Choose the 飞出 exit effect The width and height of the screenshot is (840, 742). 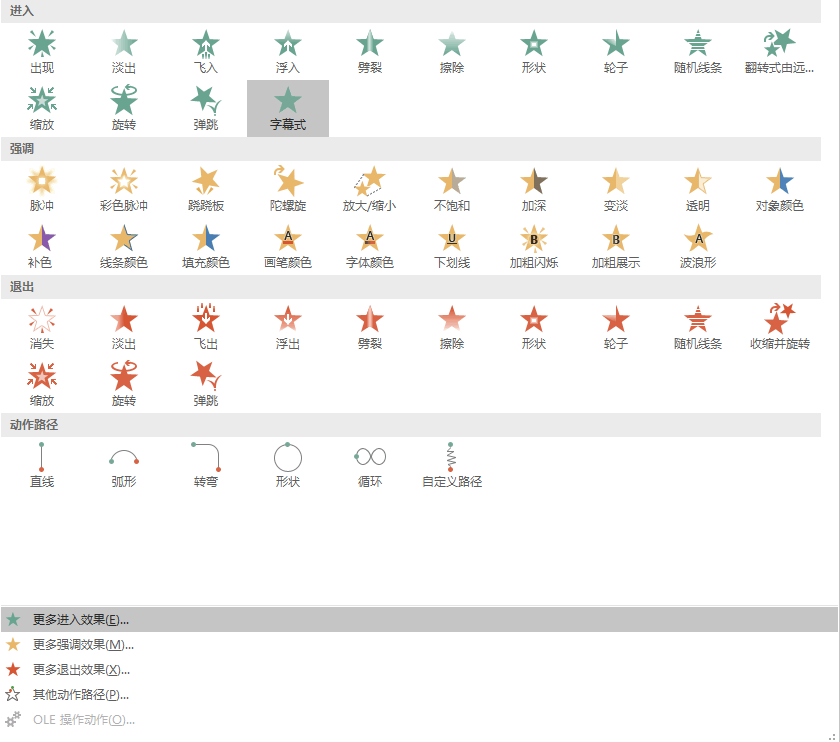tap(206, 328)
